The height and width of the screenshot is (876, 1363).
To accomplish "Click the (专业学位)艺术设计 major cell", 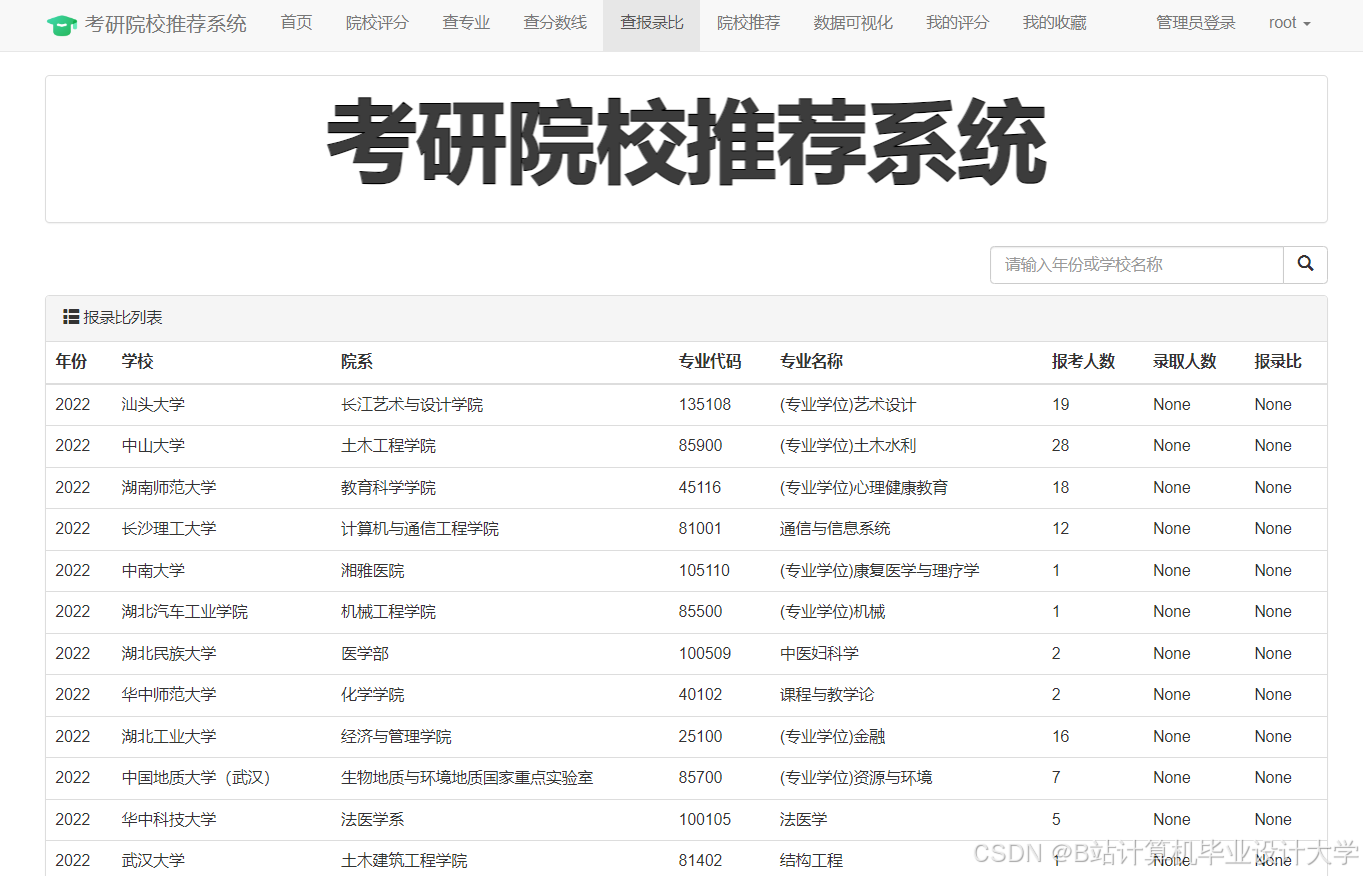I will point(847,405).
